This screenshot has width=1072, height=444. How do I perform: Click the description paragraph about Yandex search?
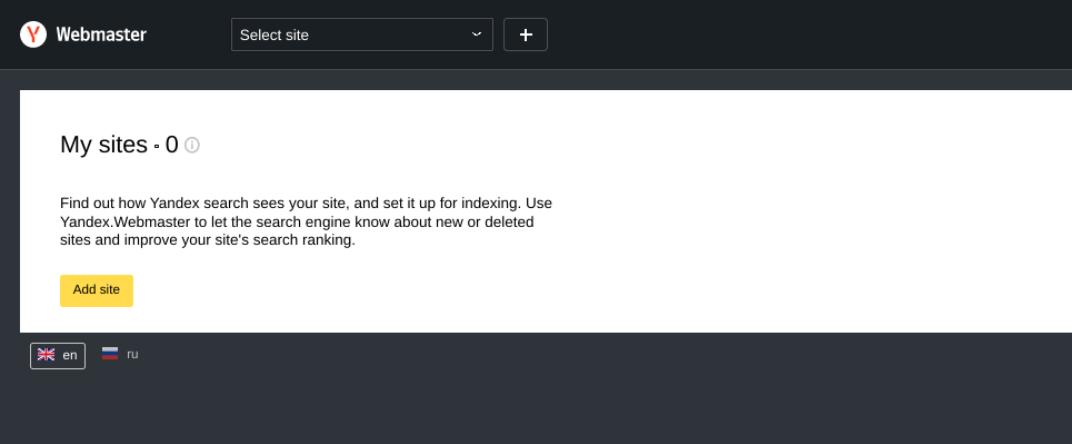coord(306,222)
